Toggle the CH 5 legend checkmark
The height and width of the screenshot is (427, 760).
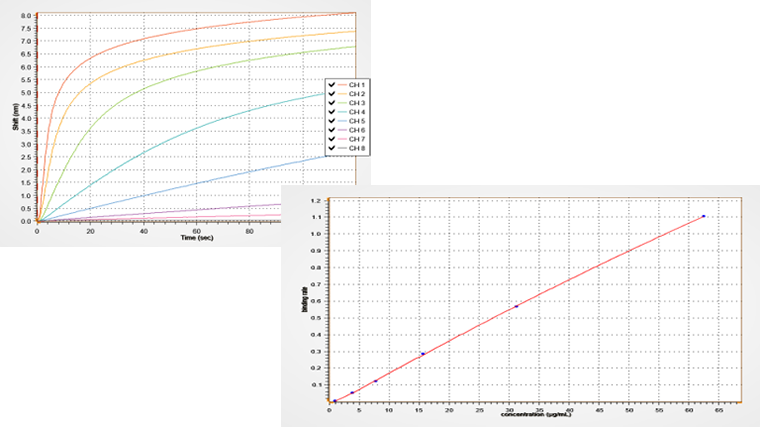tap(331, 120)
